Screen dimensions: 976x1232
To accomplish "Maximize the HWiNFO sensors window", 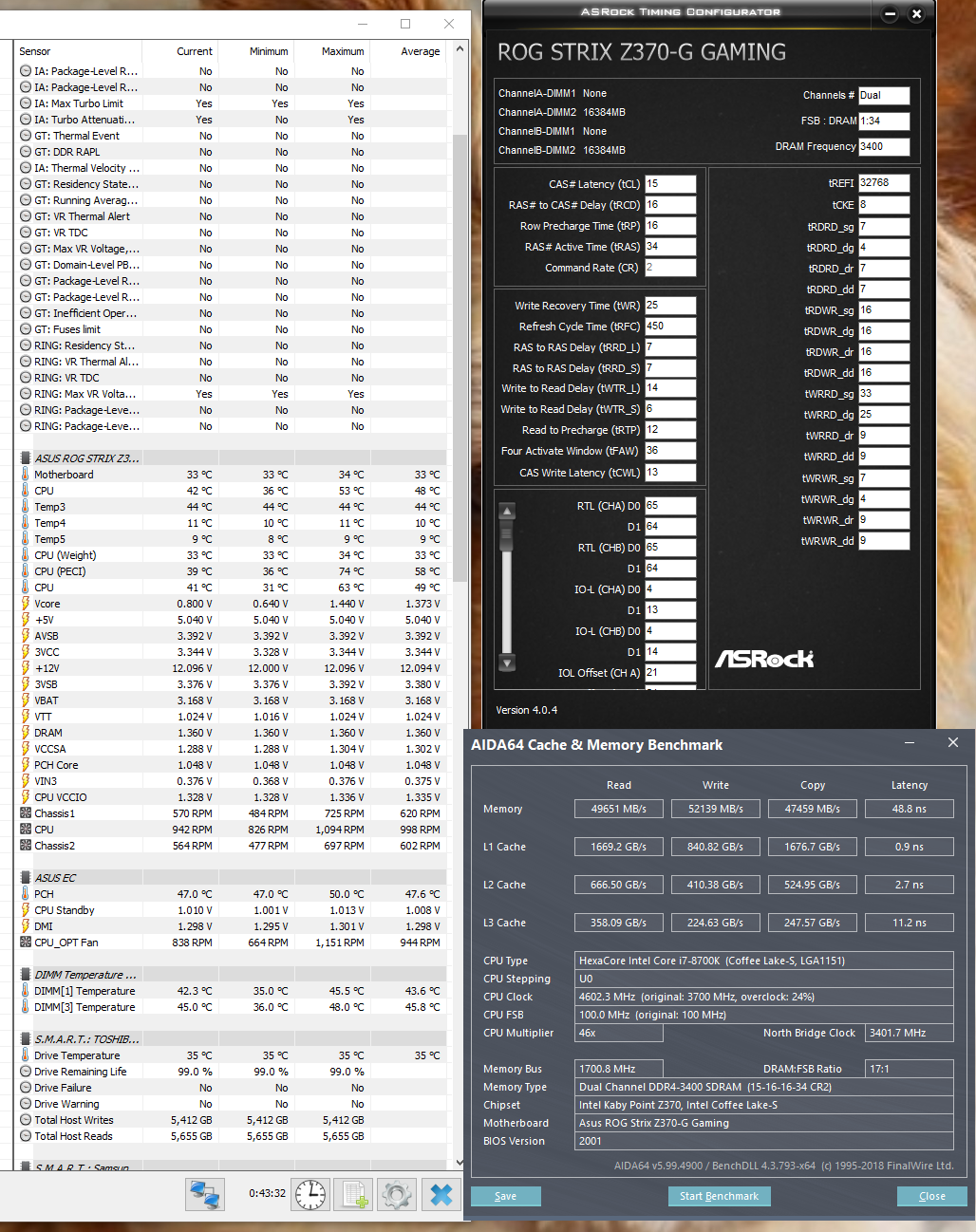I will click(x=405, y=24).
